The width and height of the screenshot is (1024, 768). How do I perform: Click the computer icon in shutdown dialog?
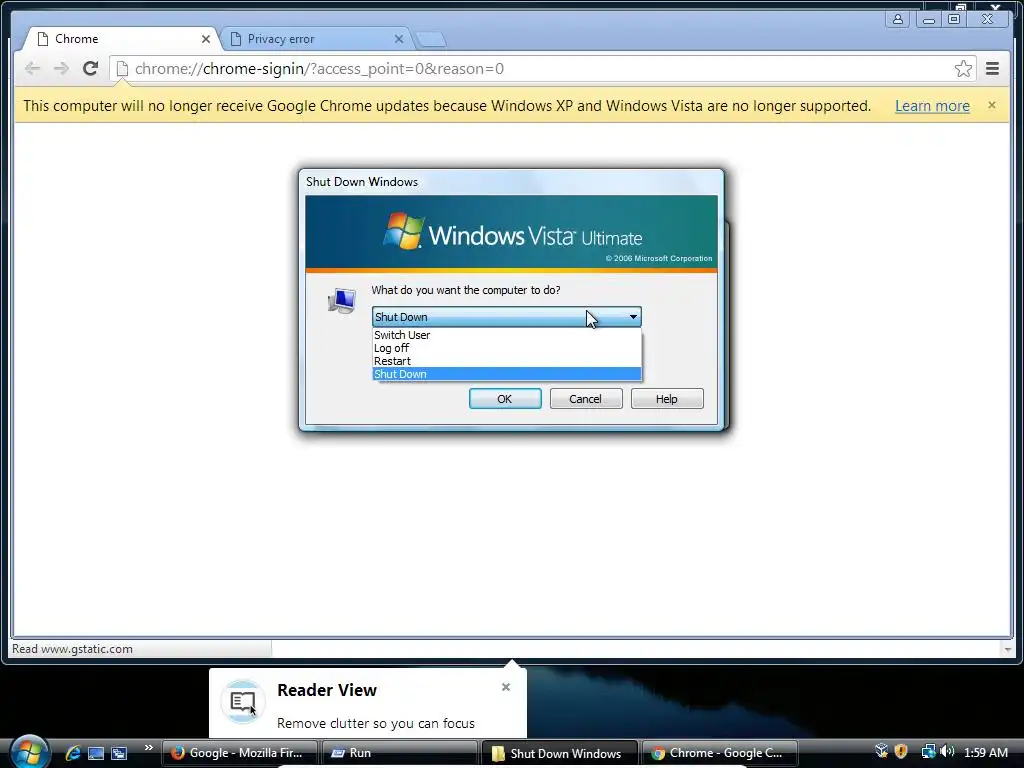tap(342, 300)
